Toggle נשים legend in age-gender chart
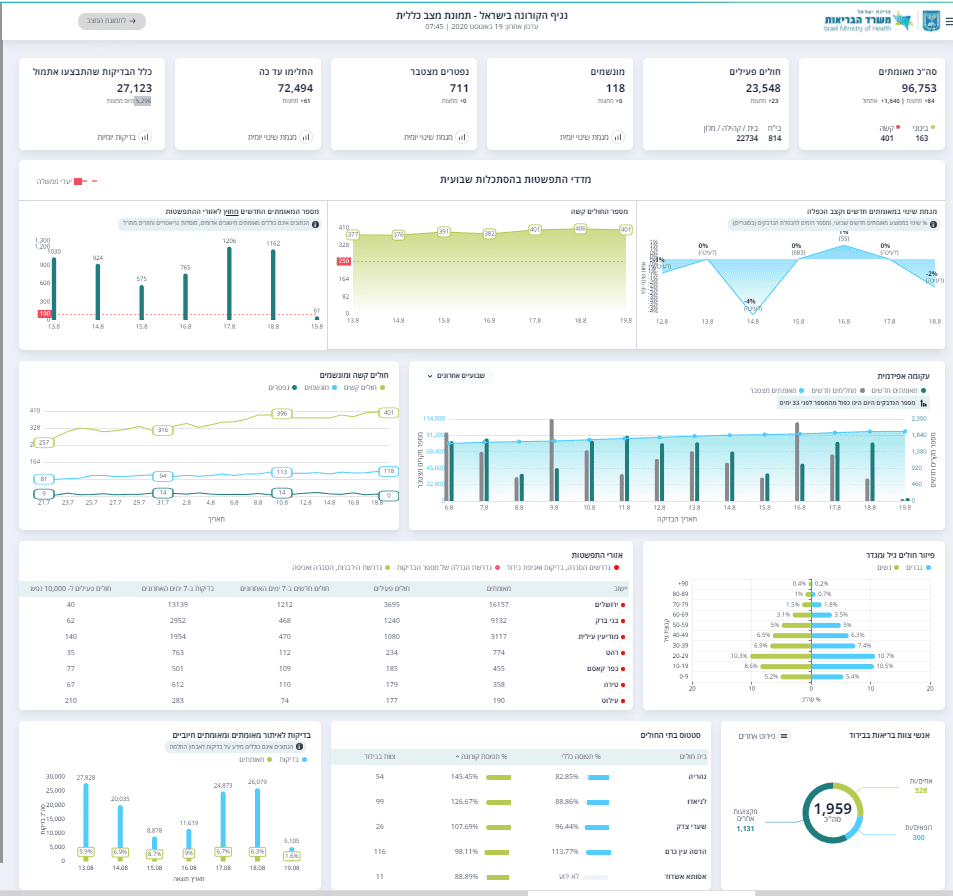 coord(887,567)
